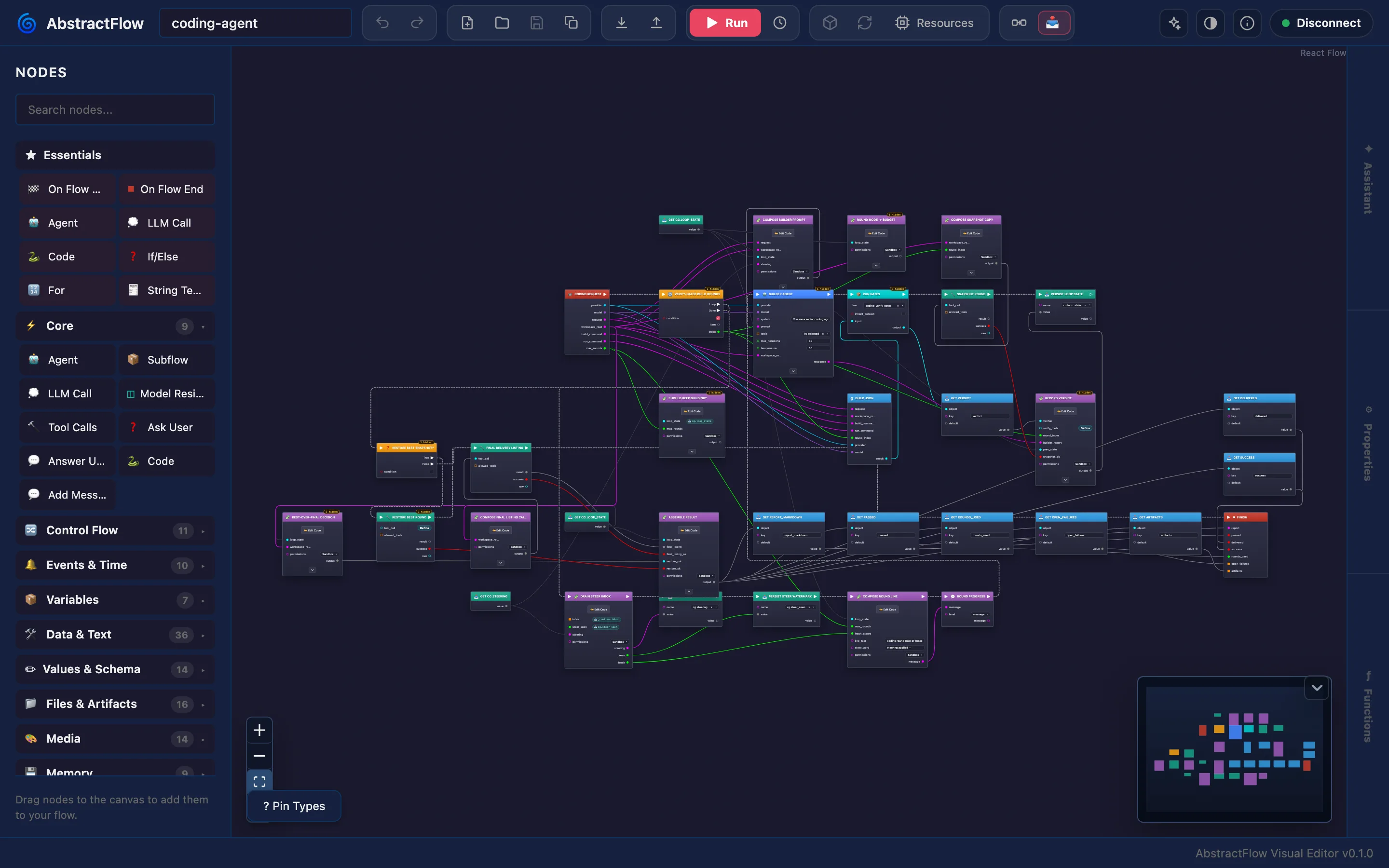Click the AbstractFlow logo
Viewport: 1389px width, 868px height.
pyautogui.click(x=27, y=24)
